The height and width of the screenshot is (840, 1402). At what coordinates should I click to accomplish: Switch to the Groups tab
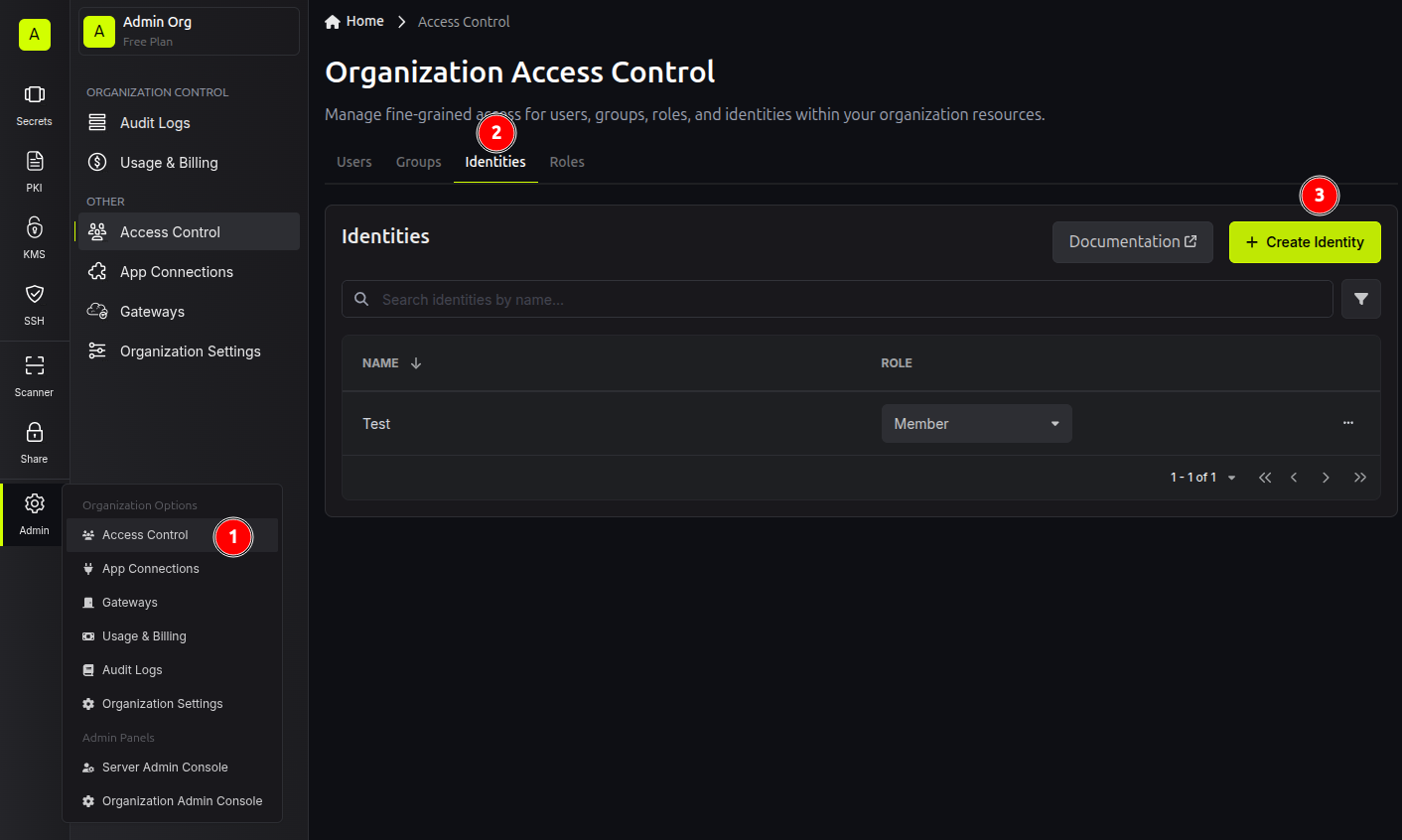[419, 162]
